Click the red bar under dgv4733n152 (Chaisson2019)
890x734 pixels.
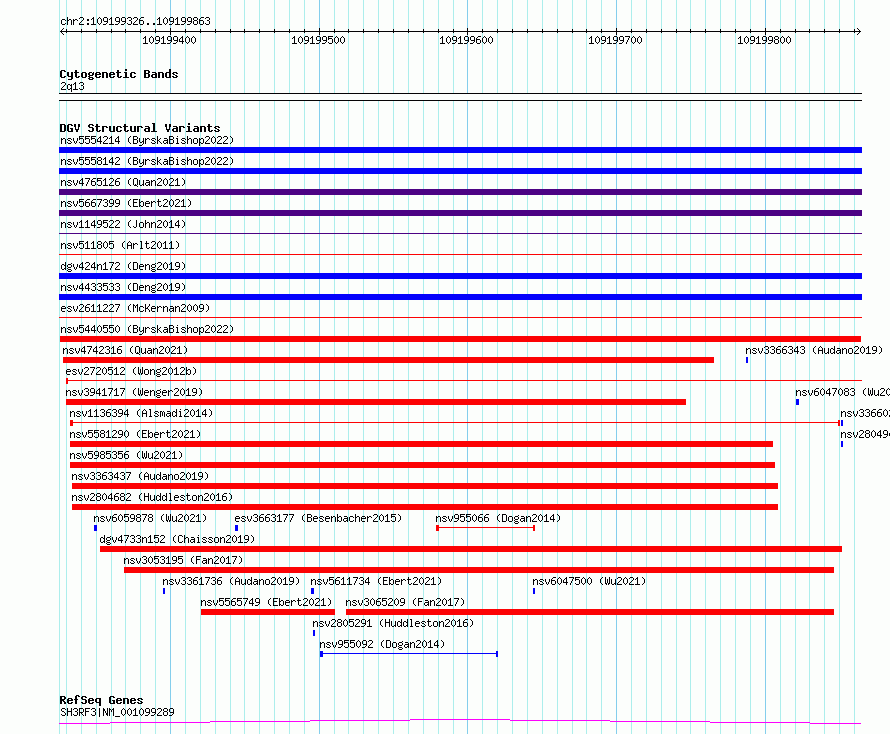(x=471, y=549)
